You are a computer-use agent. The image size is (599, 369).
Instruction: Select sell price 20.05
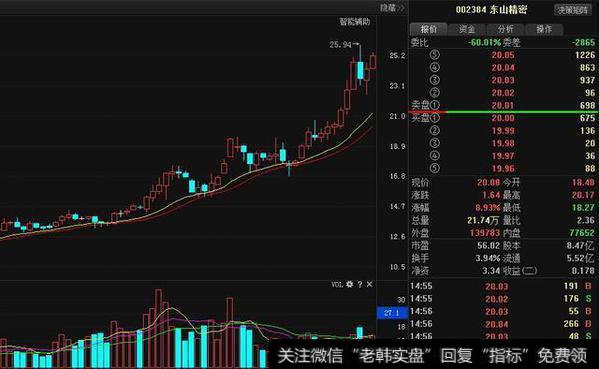[503, 55]
